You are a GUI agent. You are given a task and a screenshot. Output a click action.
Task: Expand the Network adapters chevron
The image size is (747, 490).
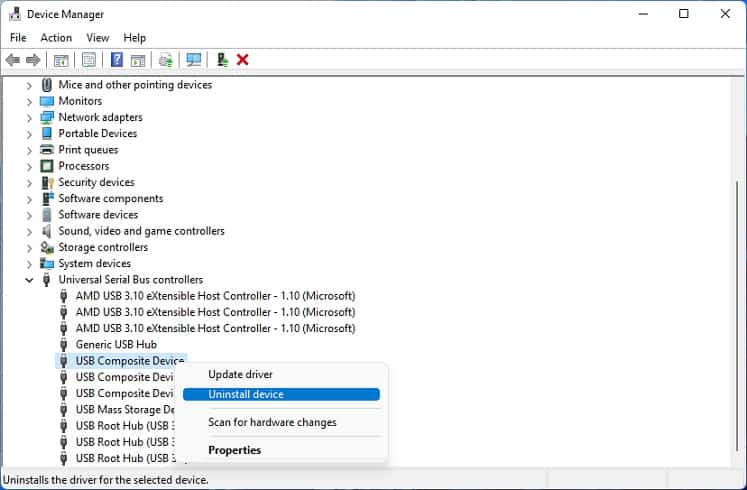(29, 118)
